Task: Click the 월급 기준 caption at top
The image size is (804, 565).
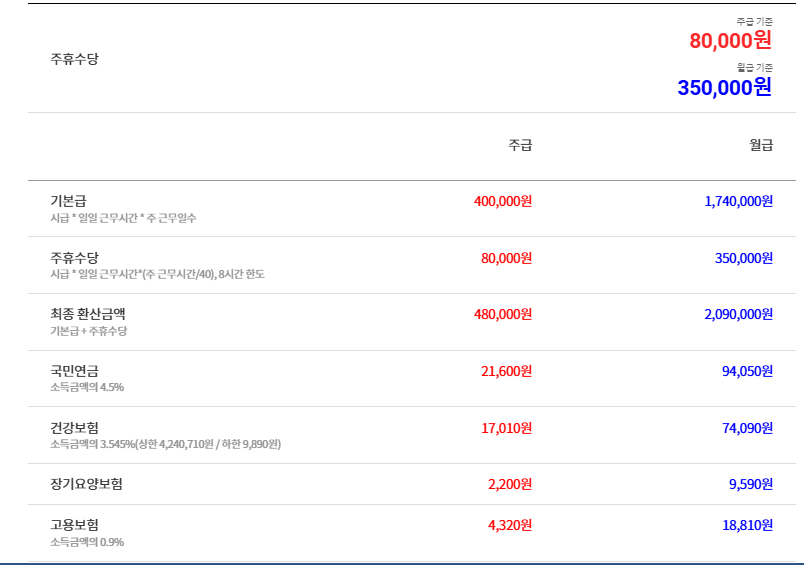Action: point(754,68)
